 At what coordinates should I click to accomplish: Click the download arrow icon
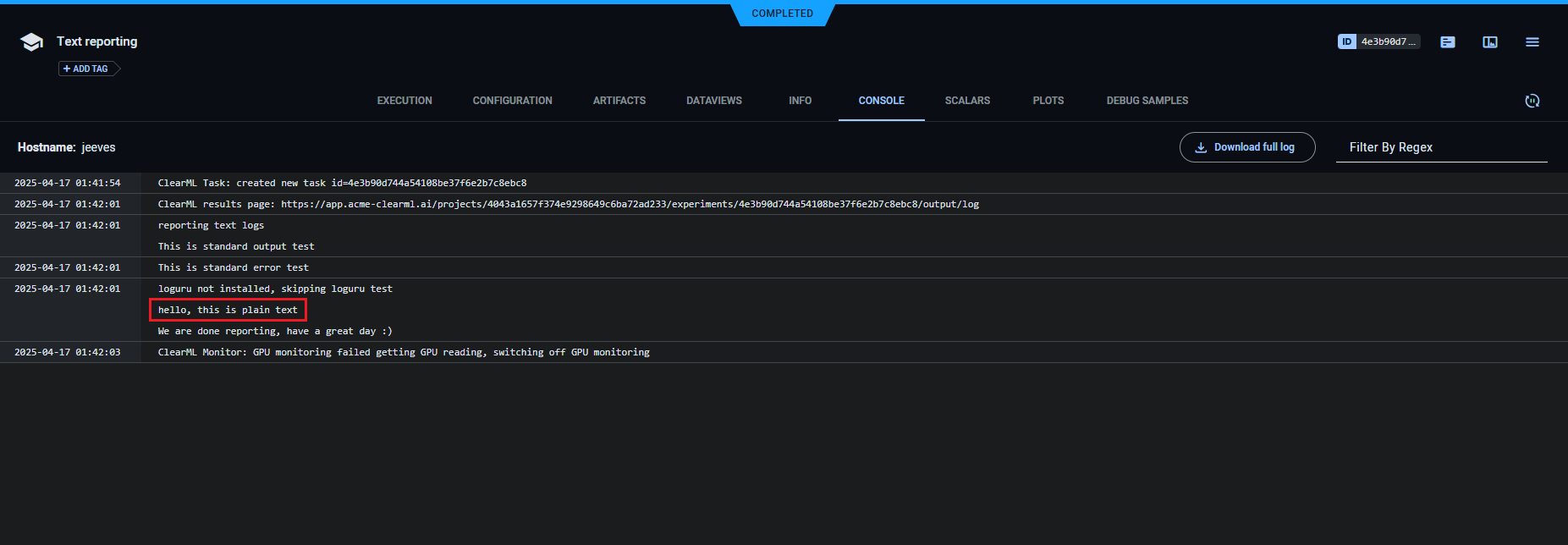click(x=1201, y=147)
